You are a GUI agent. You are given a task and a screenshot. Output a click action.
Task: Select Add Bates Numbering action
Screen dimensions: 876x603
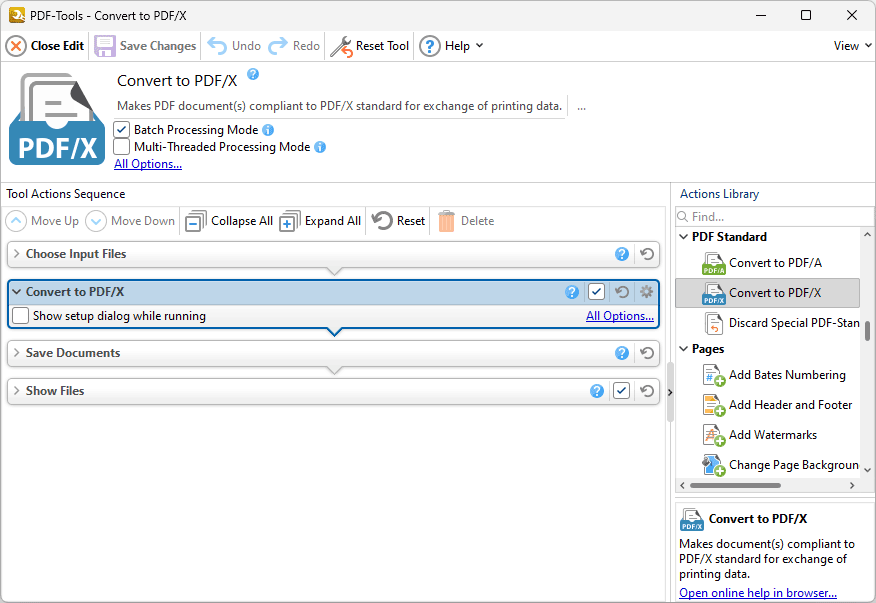768,375
